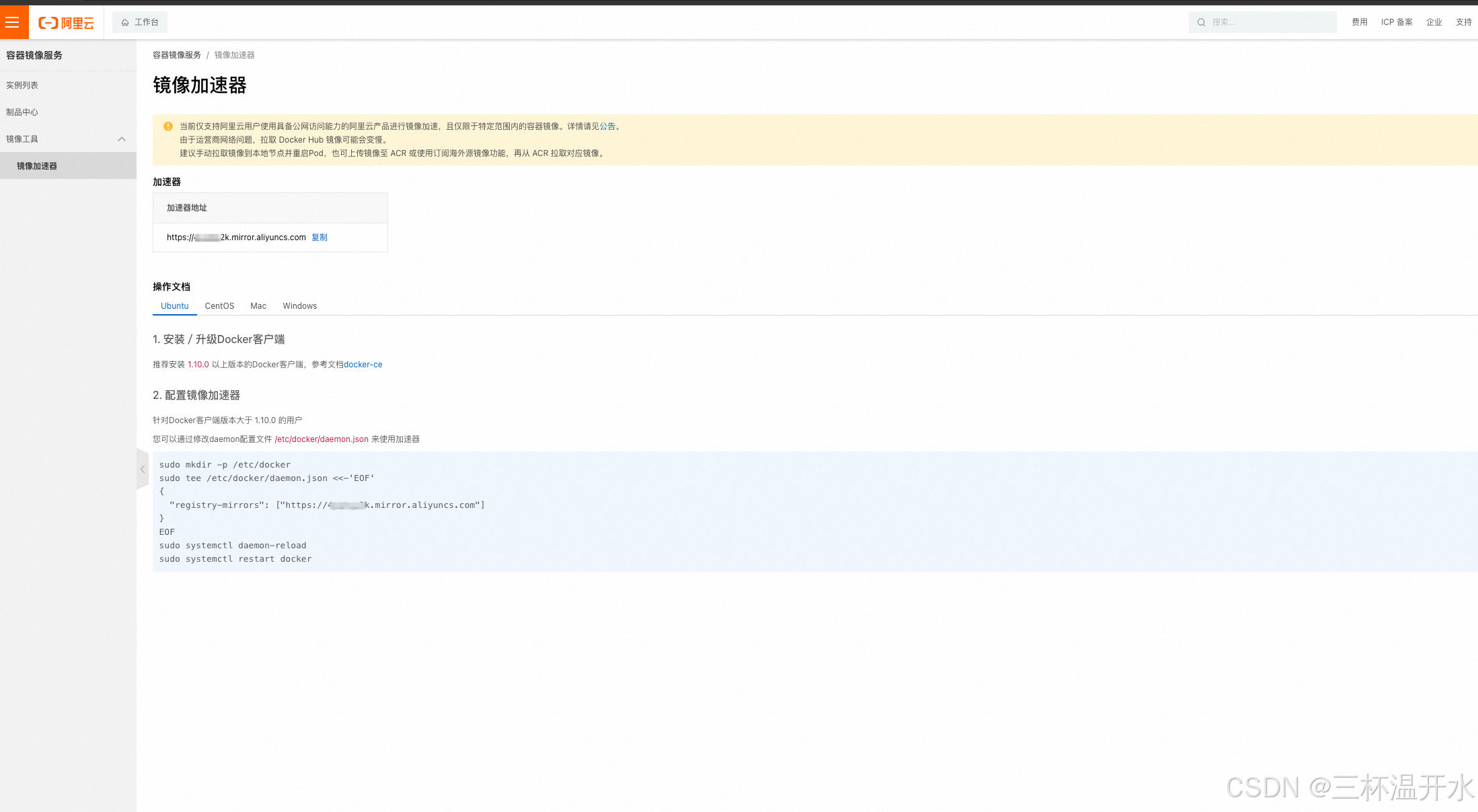Viewport: 1478px width, 812px height.
Task: Open the ICP 备案 top menu
Action: 1396,22
